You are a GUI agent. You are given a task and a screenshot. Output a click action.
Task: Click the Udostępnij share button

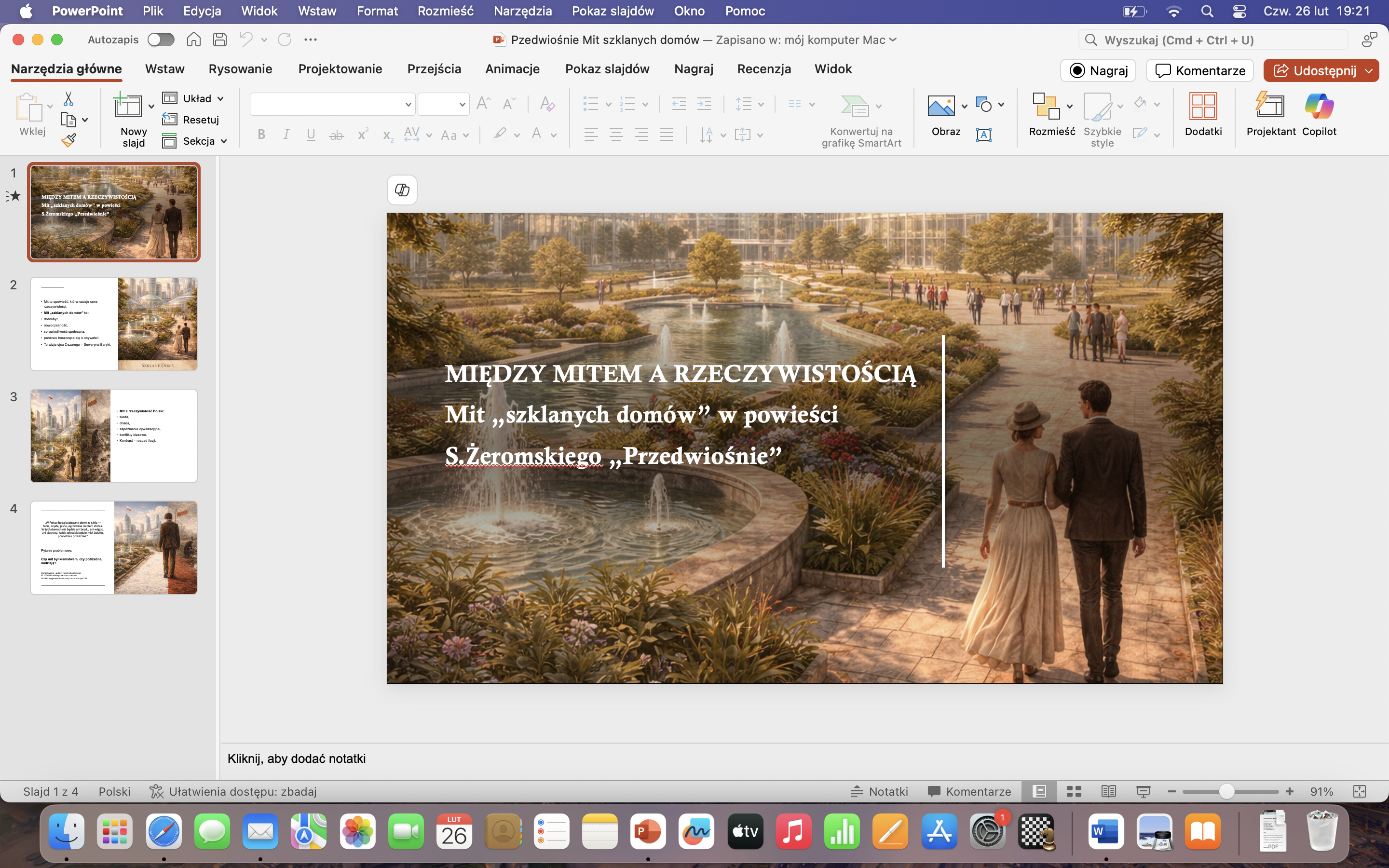(x=1314, y=70)
